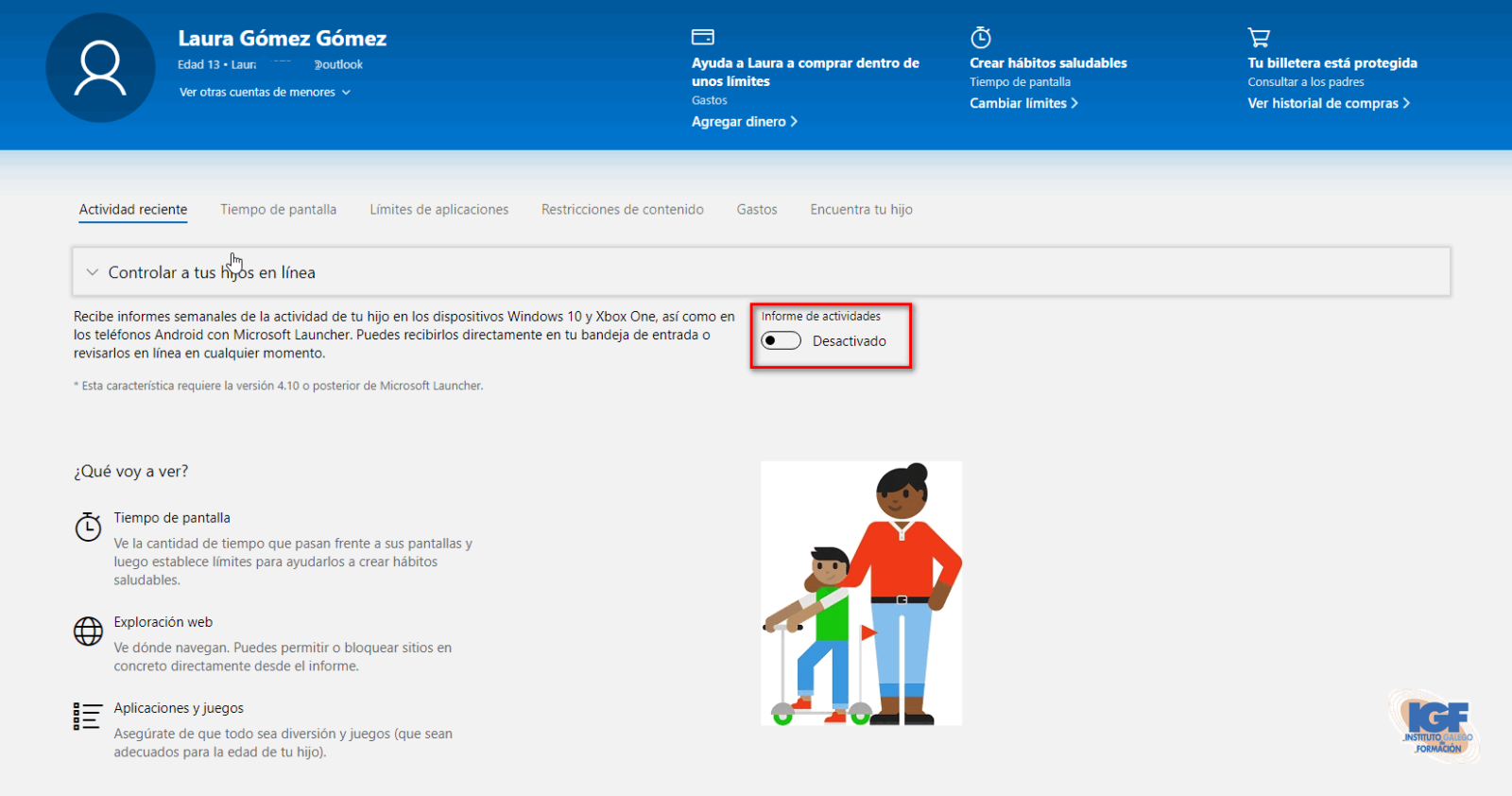The height and width of the screenshot is (796, 1512).
Task: Click the Exploración web globe icon
Action: (x=88, y=631)
